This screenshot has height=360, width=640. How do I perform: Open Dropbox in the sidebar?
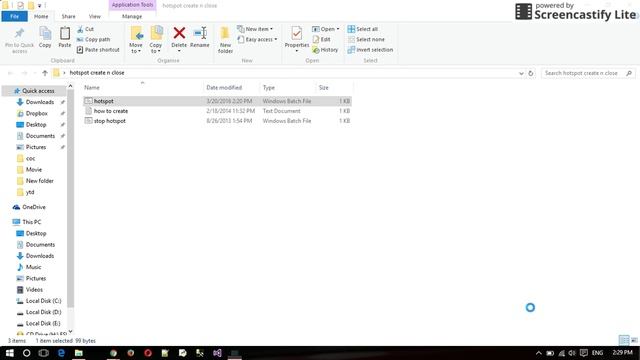click(37, 113)
